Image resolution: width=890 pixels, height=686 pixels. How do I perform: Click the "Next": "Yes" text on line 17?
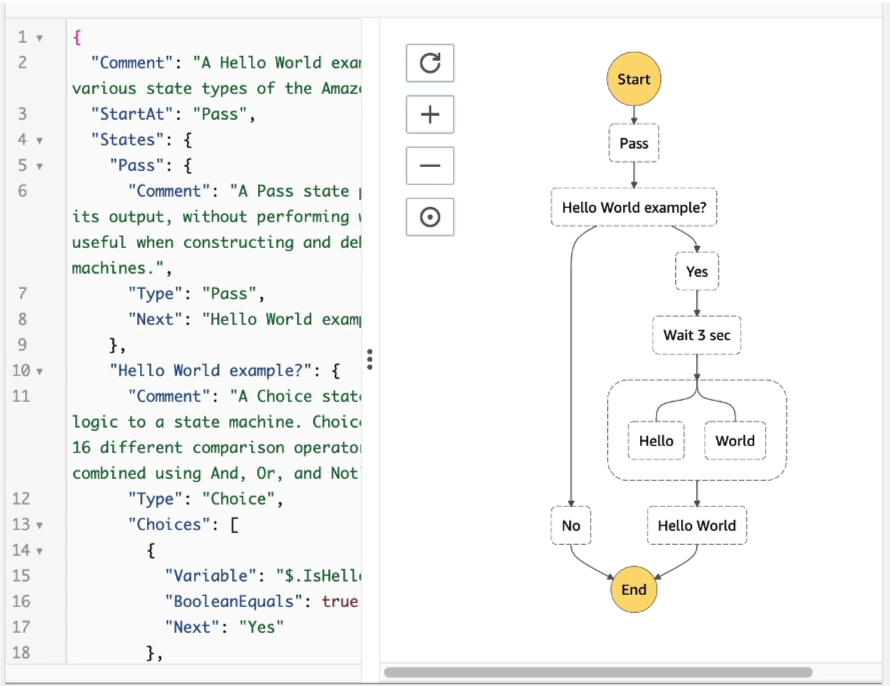(225, 628)
